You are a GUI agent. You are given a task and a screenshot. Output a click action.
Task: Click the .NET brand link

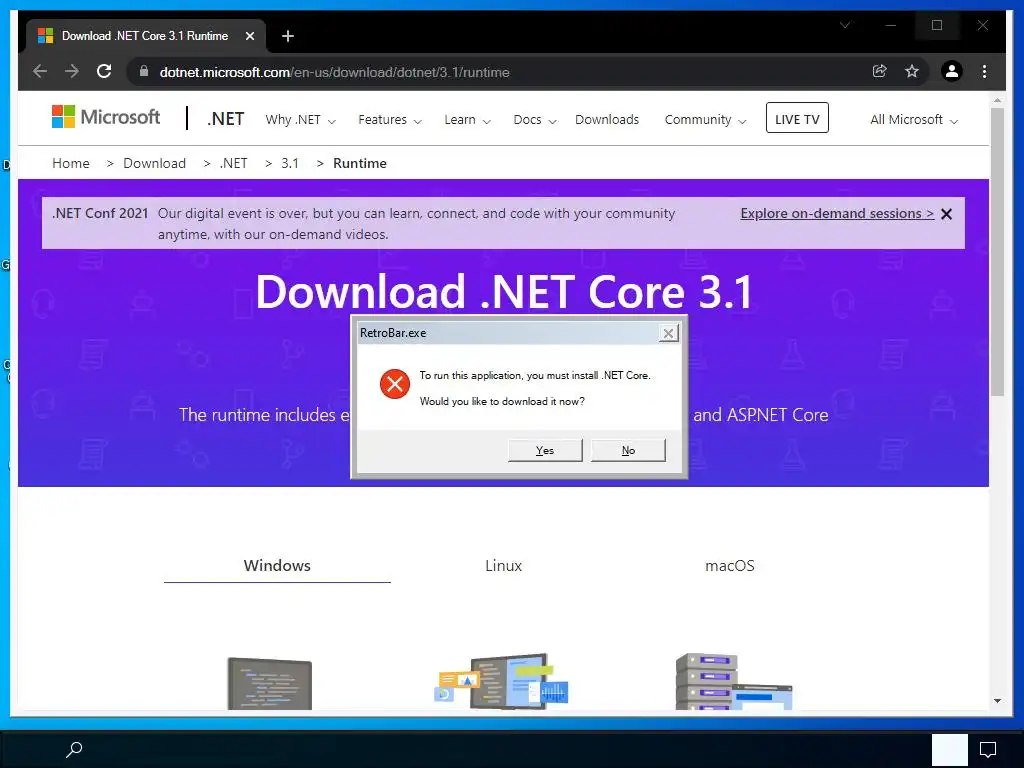coord(225,119)
